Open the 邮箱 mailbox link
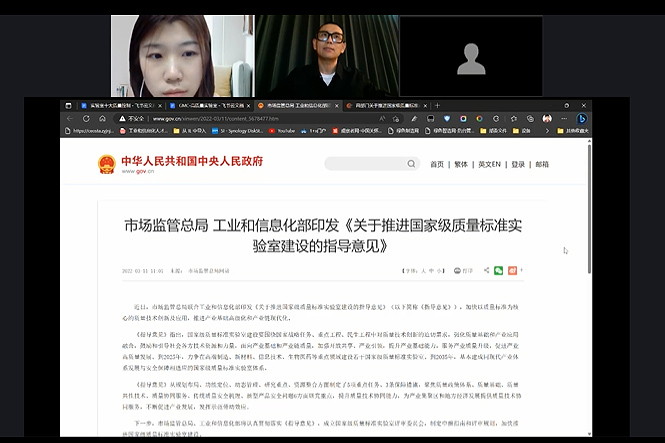Screen dimensions: 665x443 point(542,164)
